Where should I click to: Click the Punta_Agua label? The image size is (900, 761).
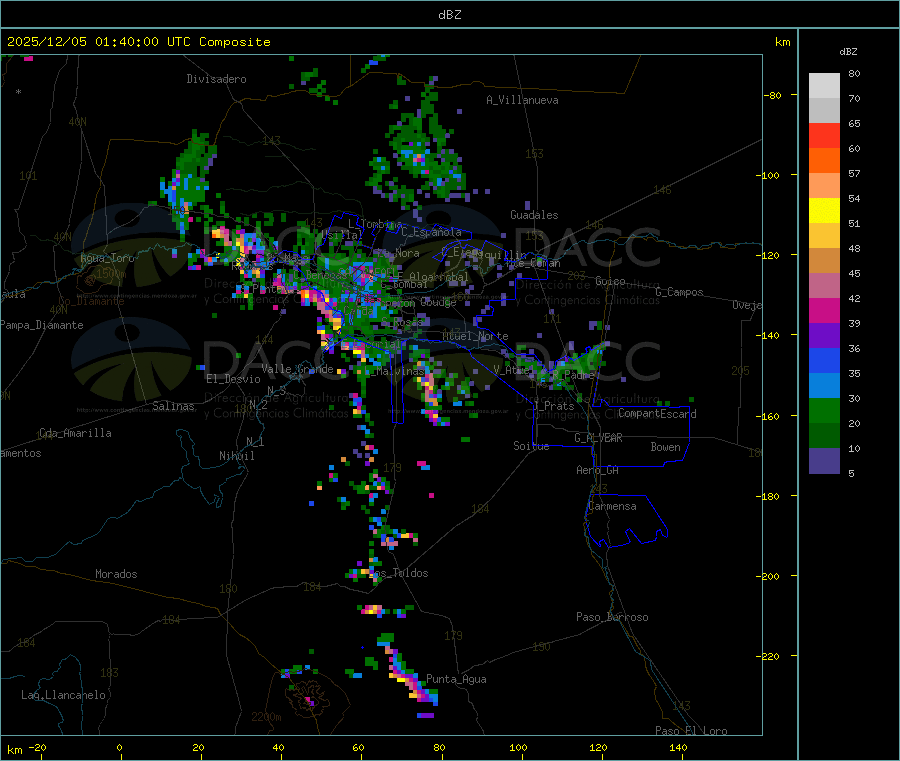(x=456, y=679)
